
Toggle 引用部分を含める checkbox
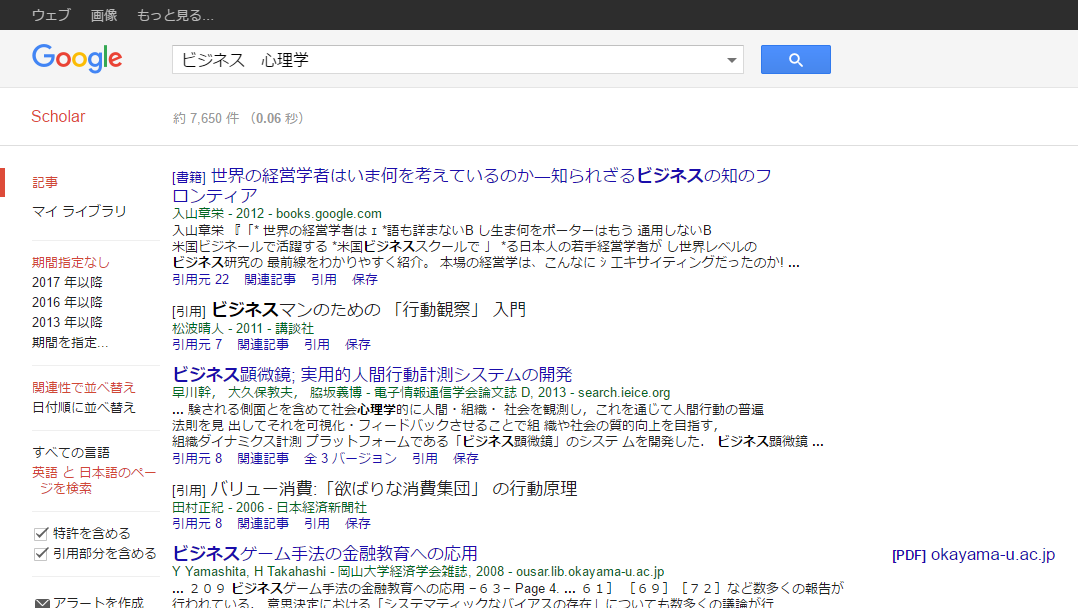click(41, 554)
